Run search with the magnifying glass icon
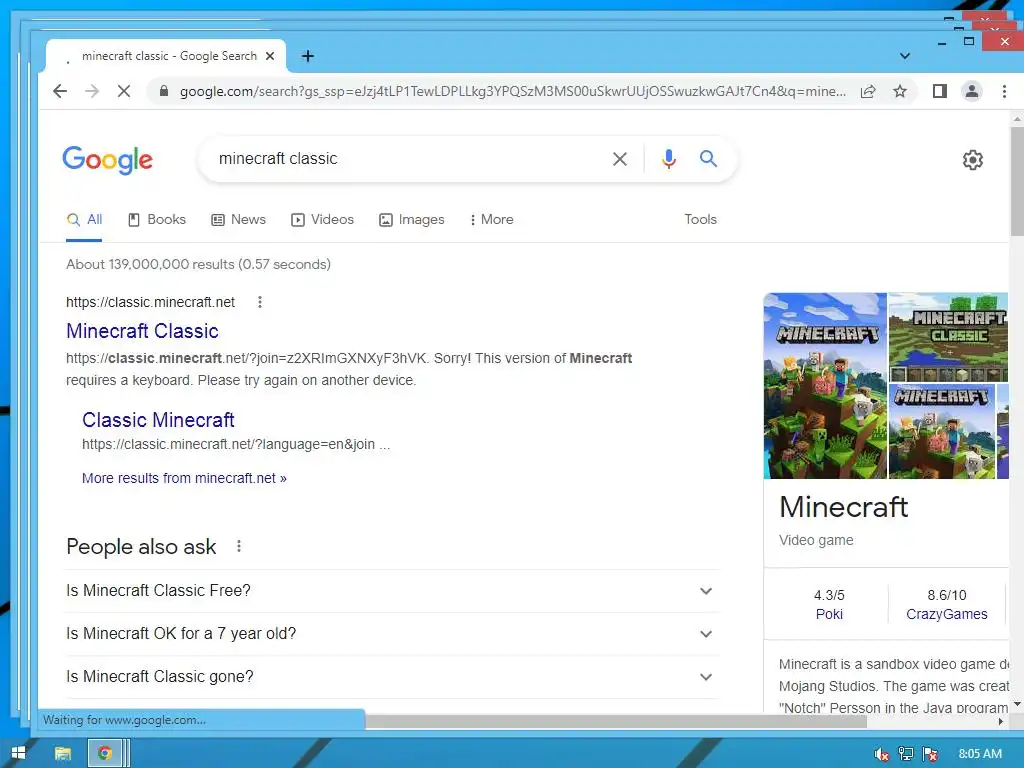 tap(709, 159)
